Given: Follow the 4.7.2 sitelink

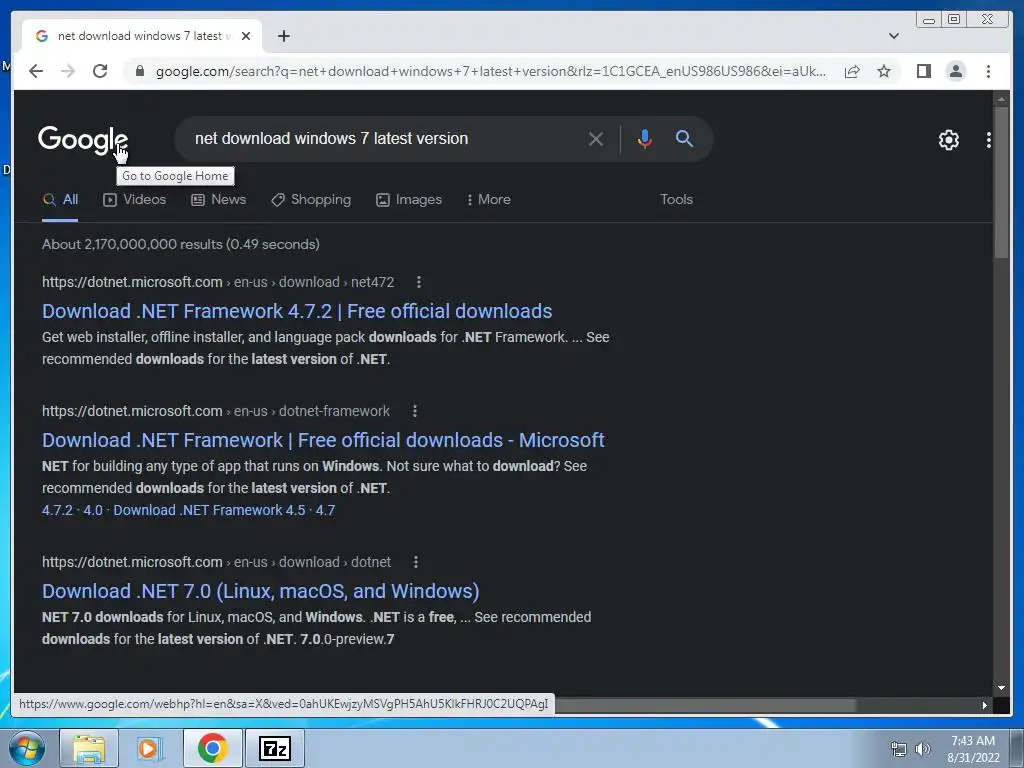Looking at the screenshot, I should coord(57,510).
